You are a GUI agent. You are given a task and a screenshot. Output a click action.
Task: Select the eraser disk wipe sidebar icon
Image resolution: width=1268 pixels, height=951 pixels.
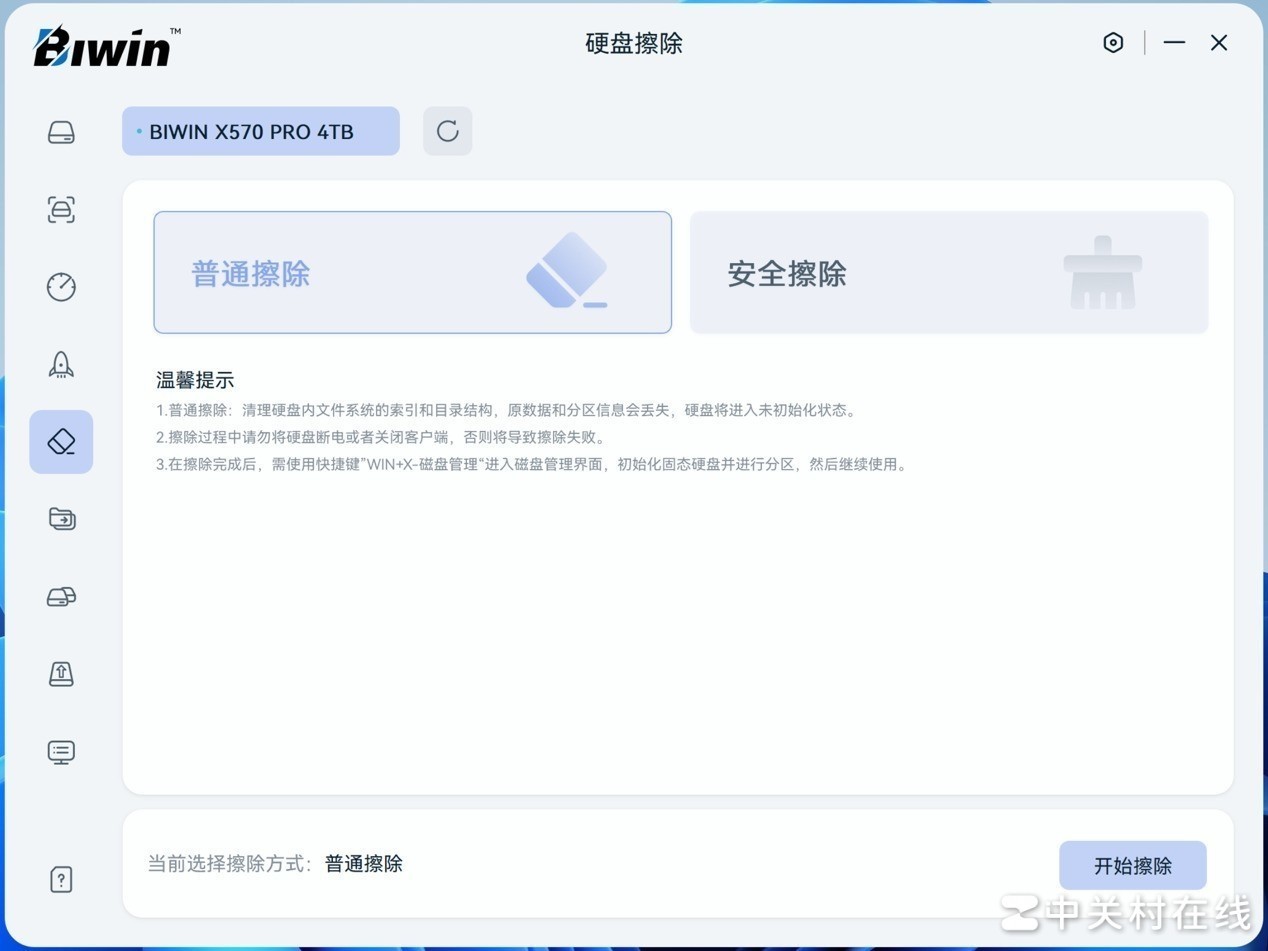[x=61, y=442]
